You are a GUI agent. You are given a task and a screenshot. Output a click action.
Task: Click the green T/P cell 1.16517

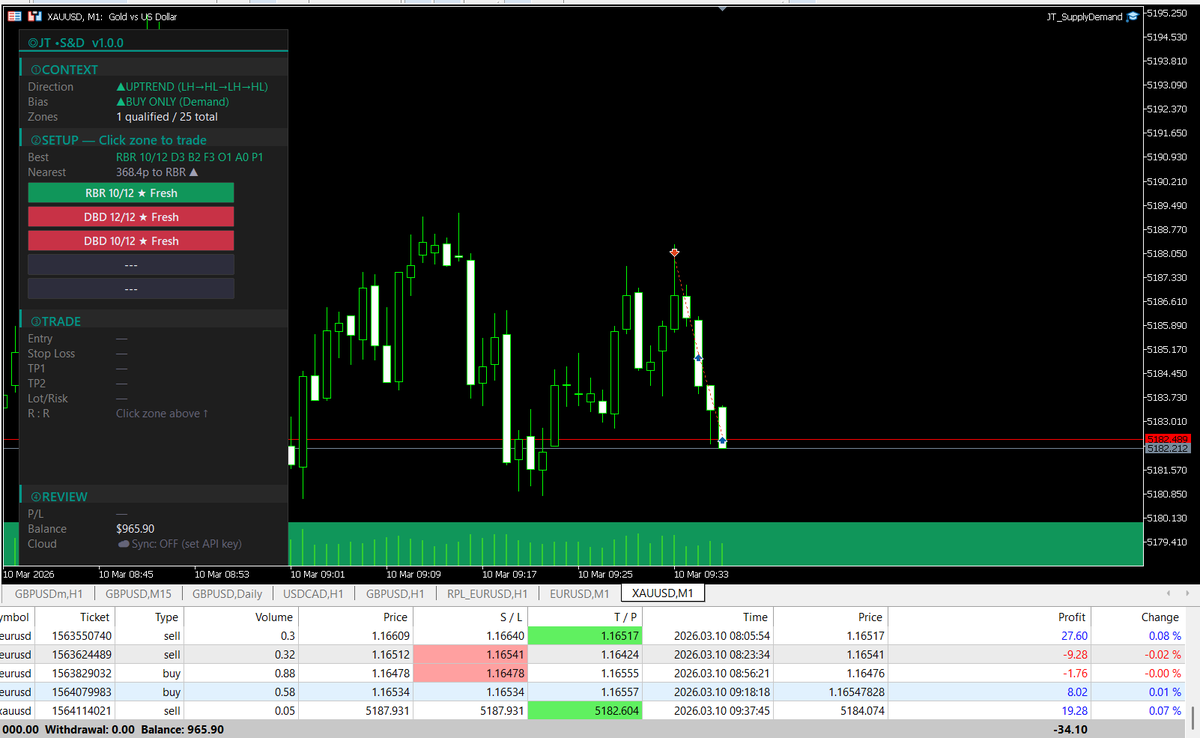(x=585, y=635)
